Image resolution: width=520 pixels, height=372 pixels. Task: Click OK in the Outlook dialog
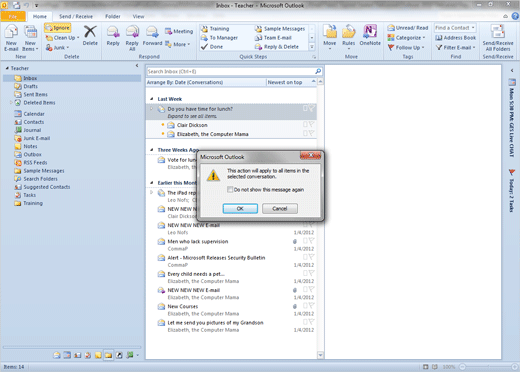click(240, 209)
